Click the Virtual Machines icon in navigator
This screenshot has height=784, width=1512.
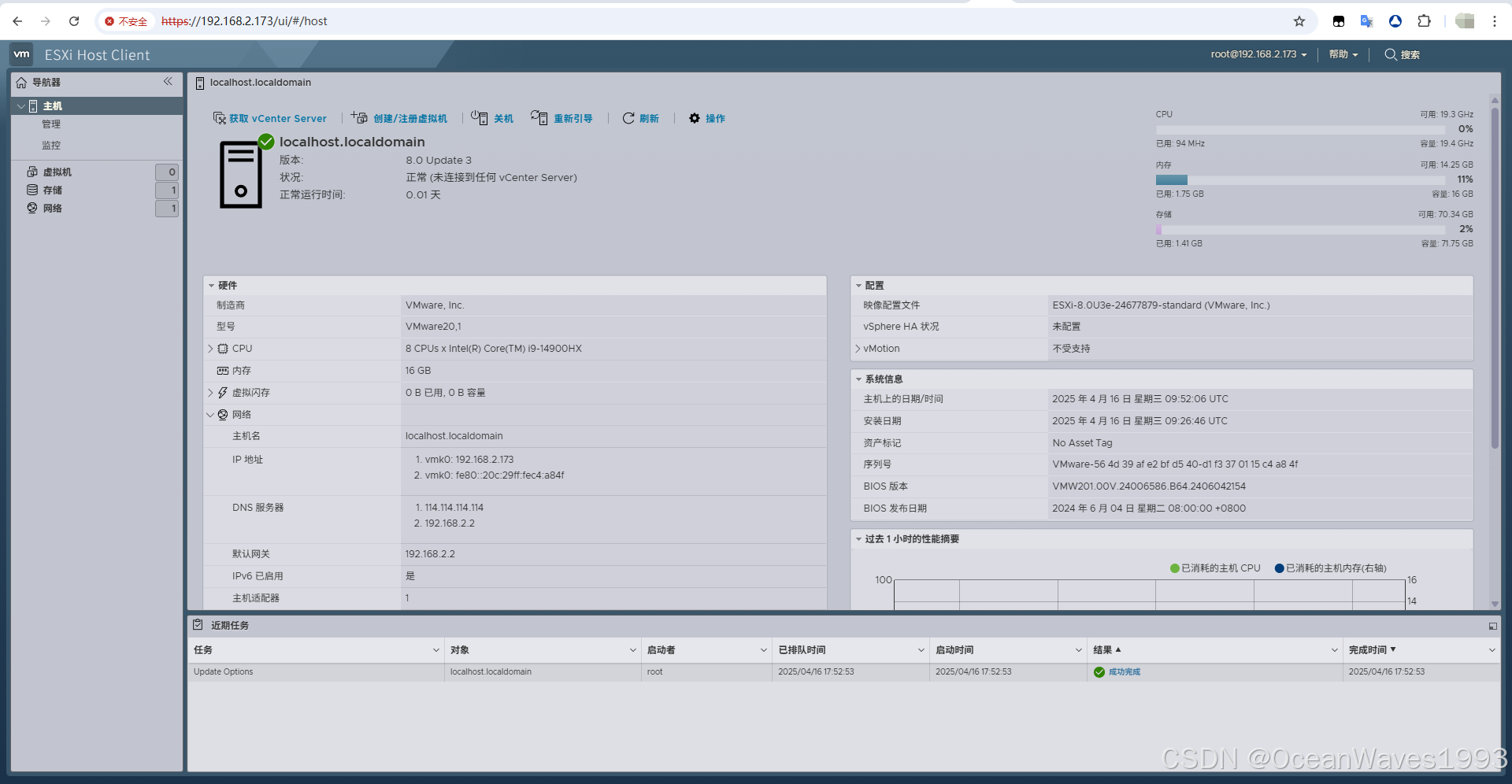pyautogui.click(x=32, y=172)
